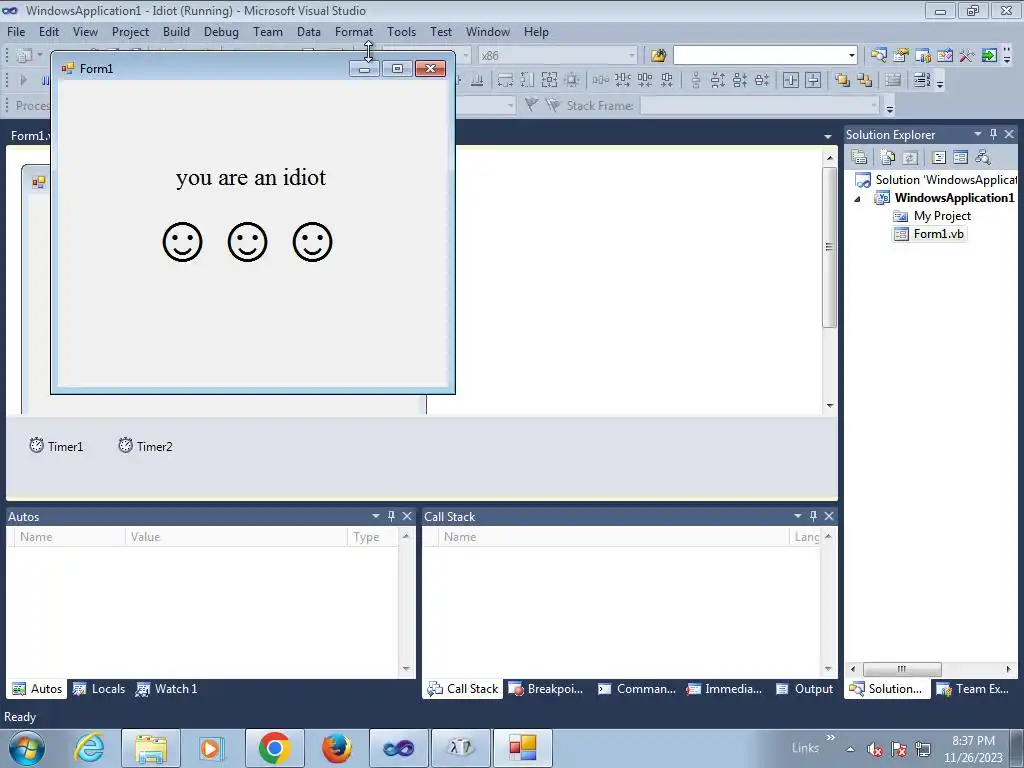Image resolution: width=1024 pixels, height=768 pixels.
Task: Click View Designer icon in Solution Explorer
Action: point(960,157)
